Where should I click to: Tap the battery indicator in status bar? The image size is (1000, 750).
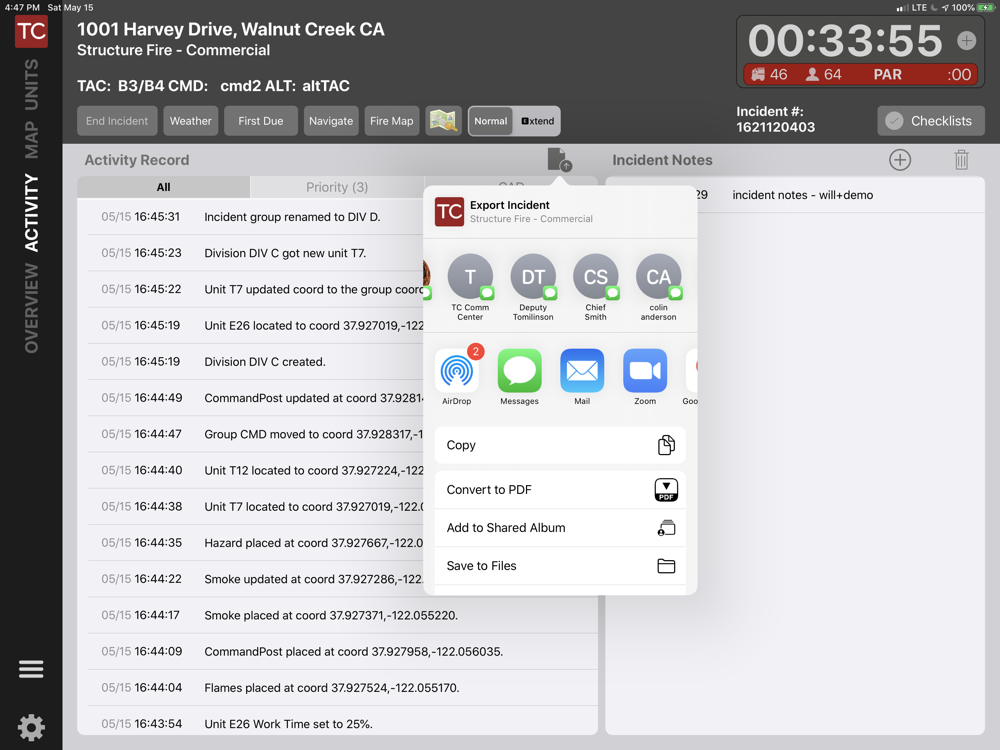986,8
